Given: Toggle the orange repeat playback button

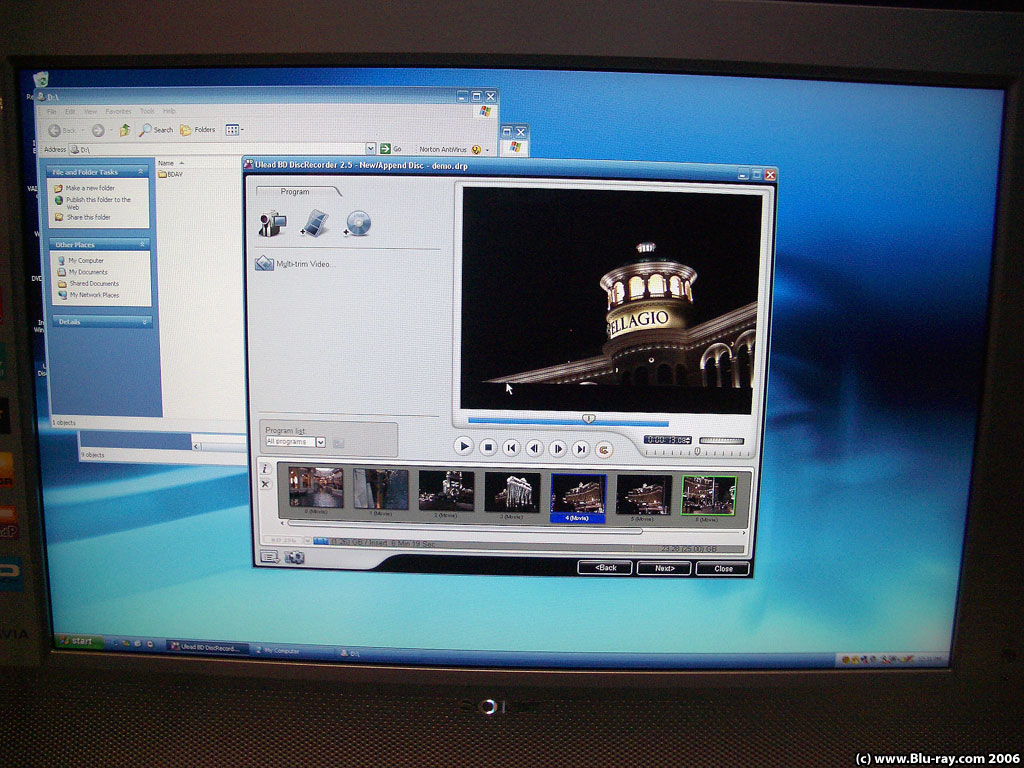Looking at the screenshot, I should point(603,449).
